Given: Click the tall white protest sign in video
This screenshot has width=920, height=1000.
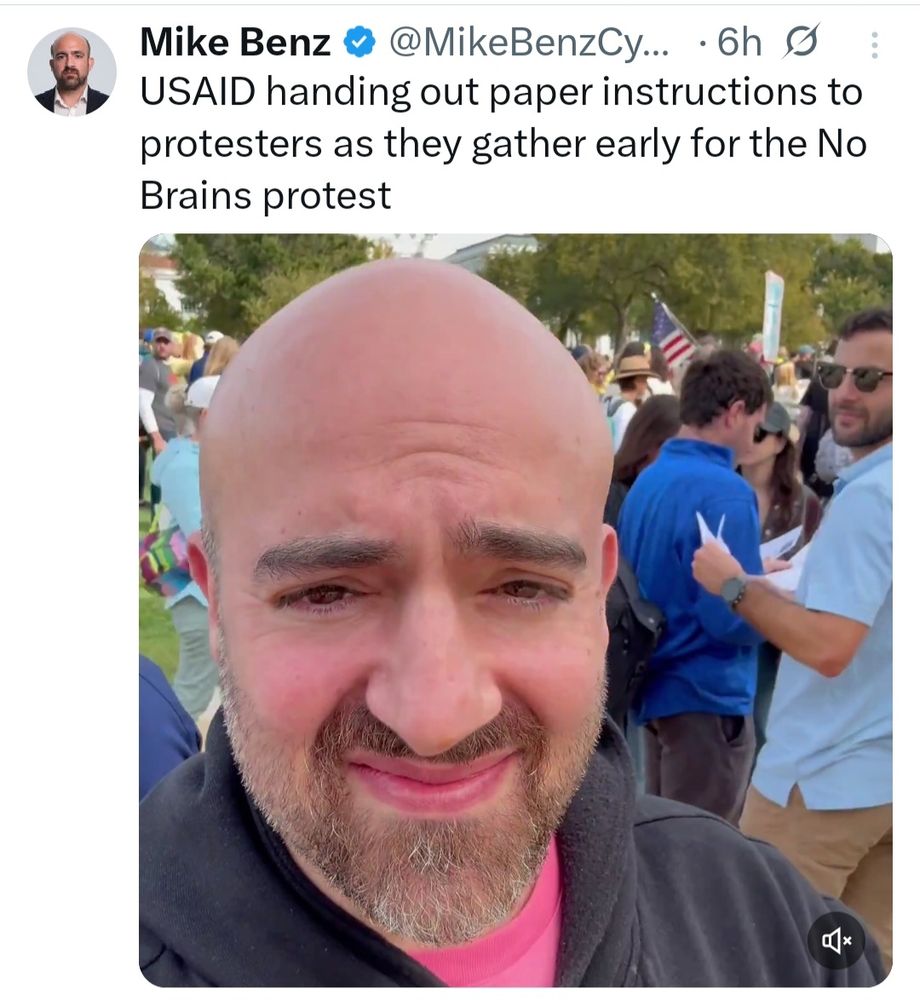Looking at the screenshot, I should 773,315.
